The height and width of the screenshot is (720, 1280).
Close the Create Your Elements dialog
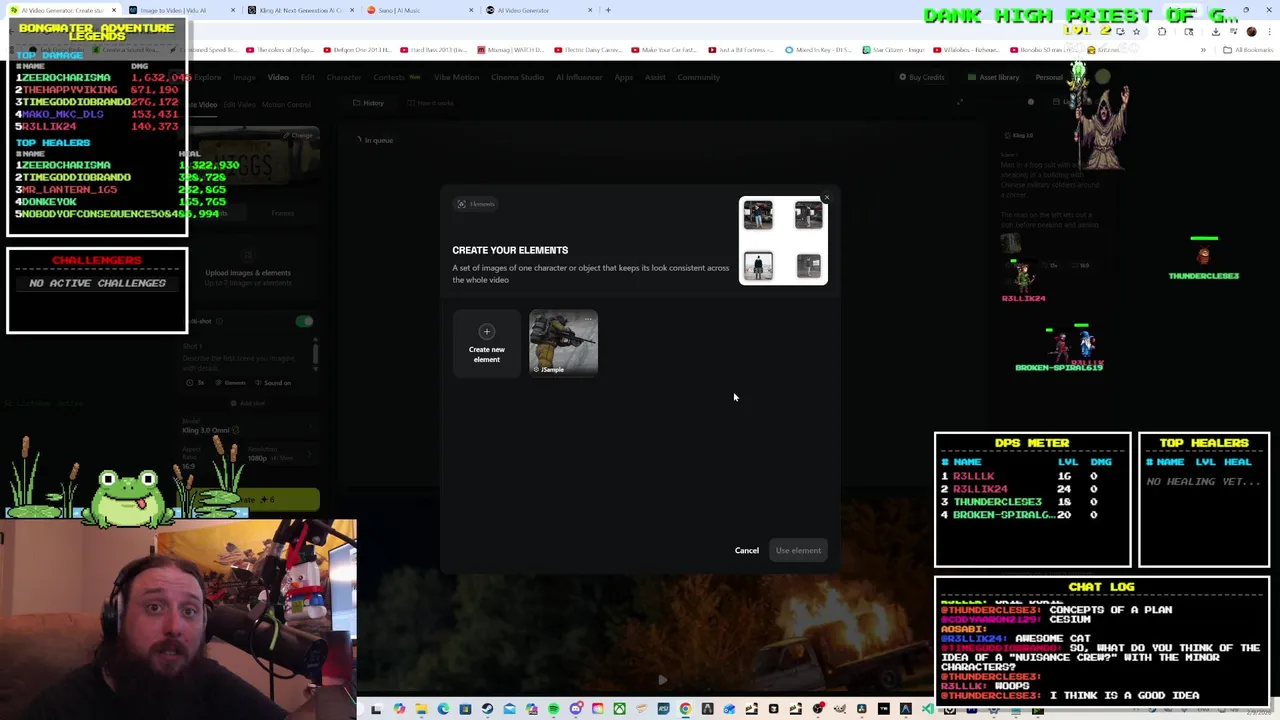pos(826,197)
